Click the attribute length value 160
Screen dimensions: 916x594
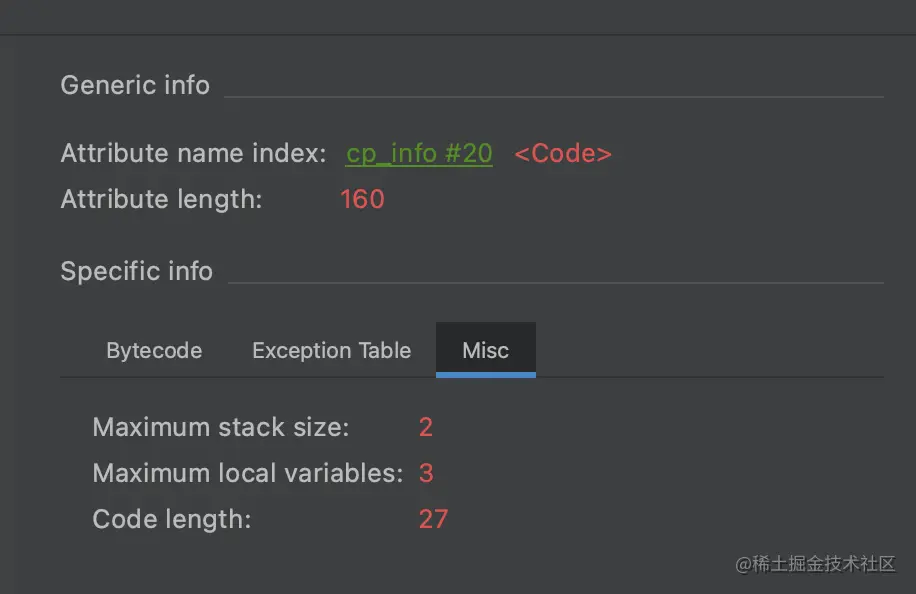tap(362, 199)
